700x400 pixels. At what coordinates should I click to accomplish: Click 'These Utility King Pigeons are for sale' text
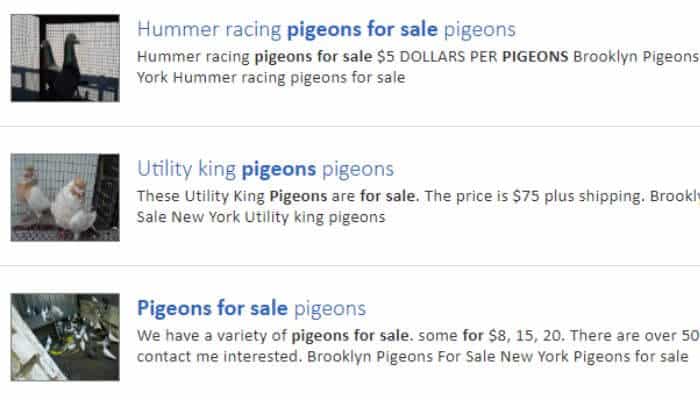point(278,196)
